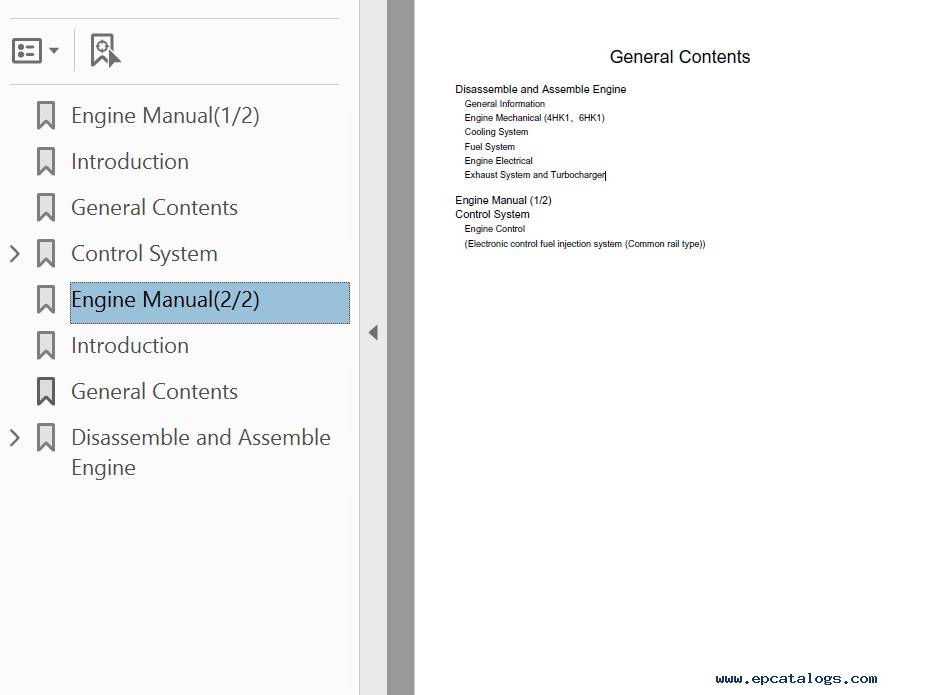Select the highlighted Engine Manual(2/2) bookmark
This screenshot has width=928, height=695.
pyautogui.click(x=210, y=303)
